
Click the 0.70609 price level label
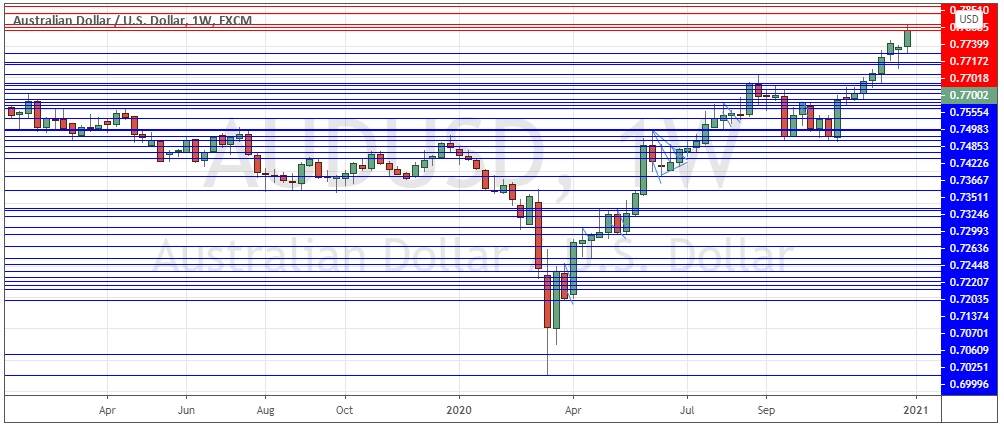(970, 350)
